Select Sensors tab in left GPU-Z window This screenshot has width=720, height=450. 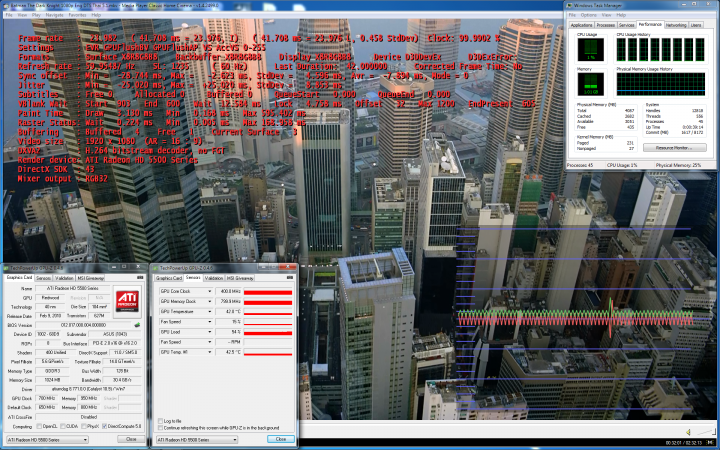pyautogui.click(x=43, y=278)
